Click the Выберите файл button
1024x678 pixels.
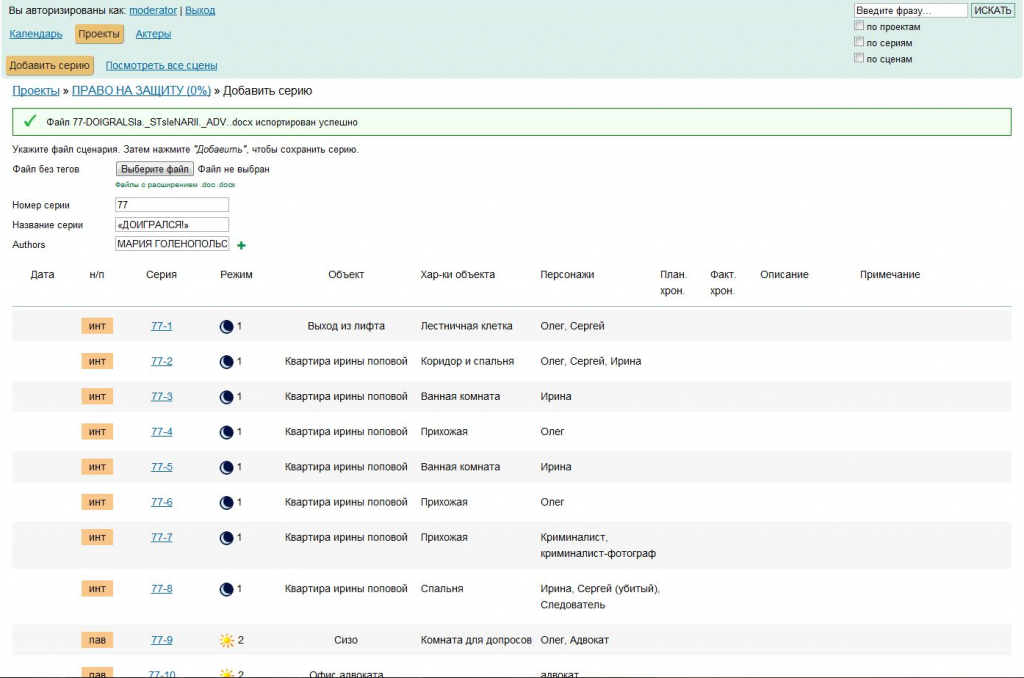(155, 169)
